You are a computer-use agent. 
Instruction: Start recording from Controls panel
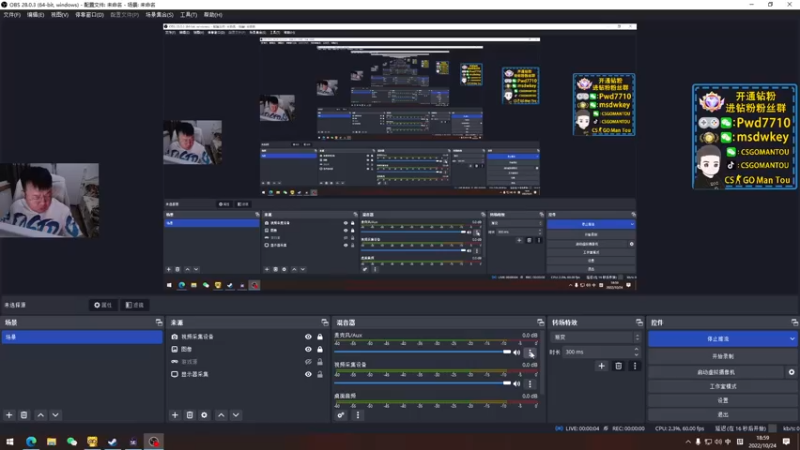(x=722, y=356)
